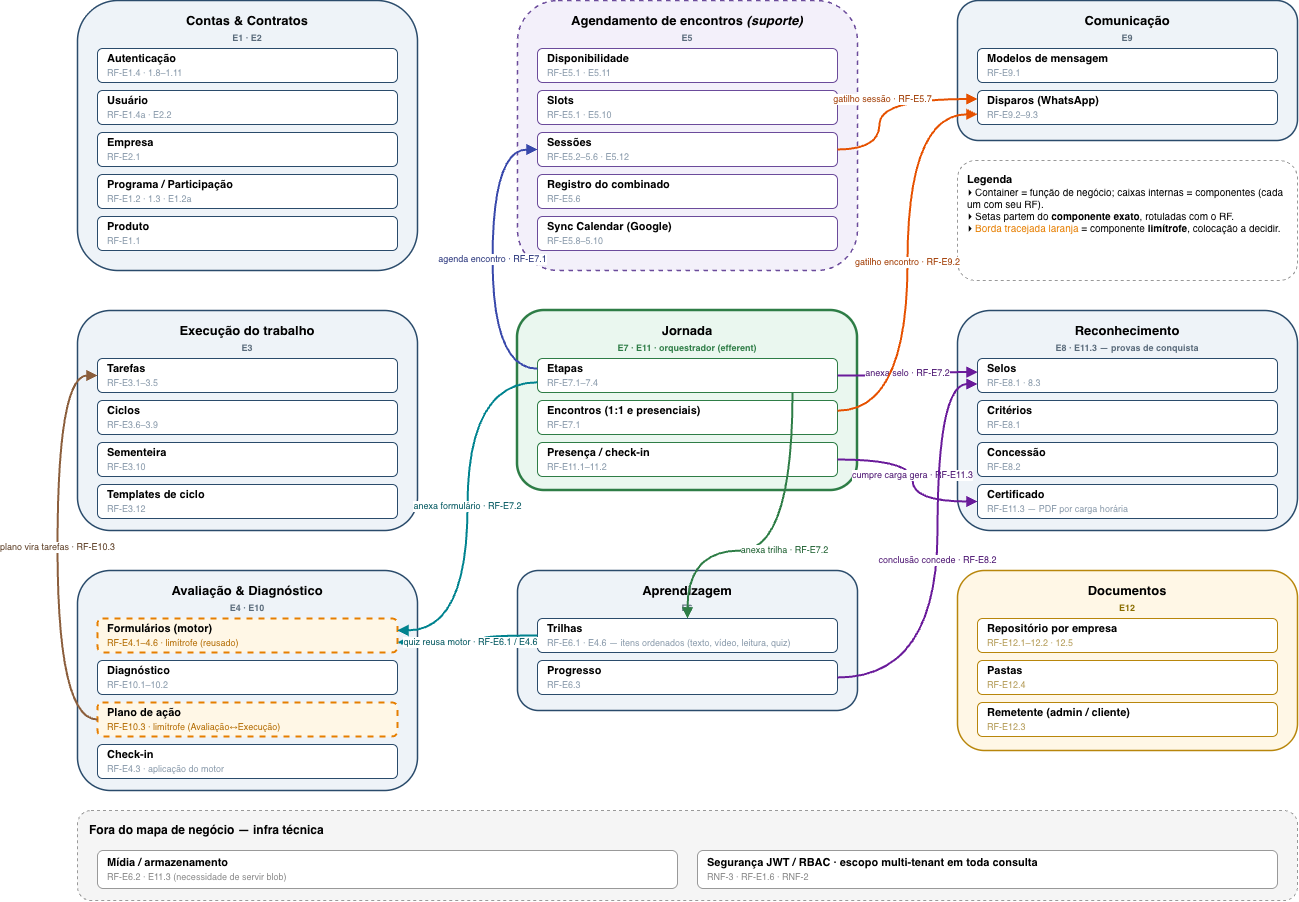Click the 'Jornada' container title
This screenshot has height=902, width=1299.
(x=687, y=331)
